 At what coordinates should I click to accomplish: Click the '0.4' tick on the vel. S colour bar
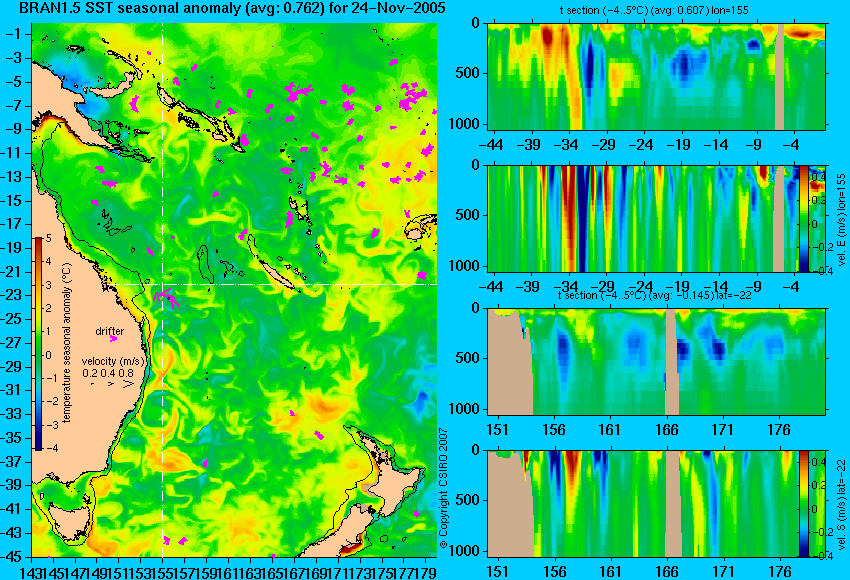coord(817,462)
